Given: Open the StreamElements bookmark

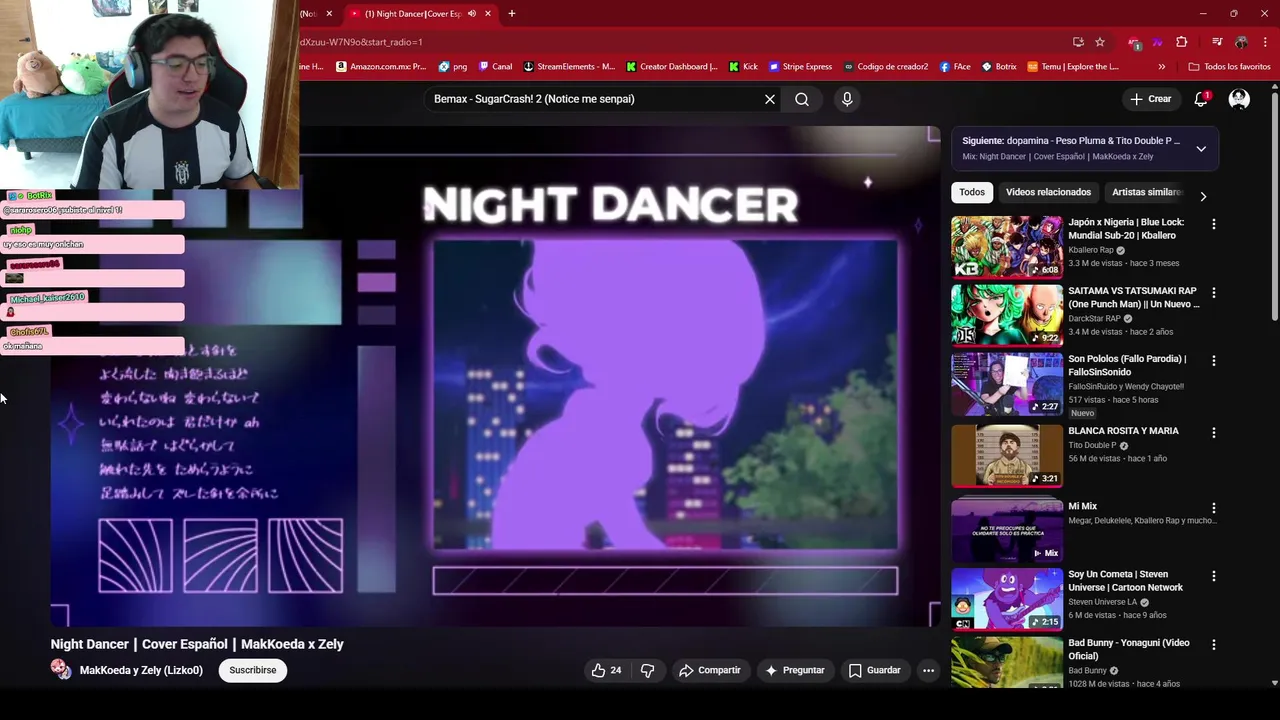Looking at the screenshot, I should 569,67.
